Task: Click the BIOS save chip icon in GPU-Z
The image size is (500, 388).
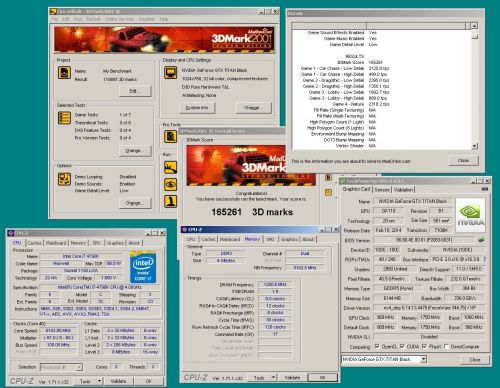Action: pyautogui.click(x=481, y=240)
